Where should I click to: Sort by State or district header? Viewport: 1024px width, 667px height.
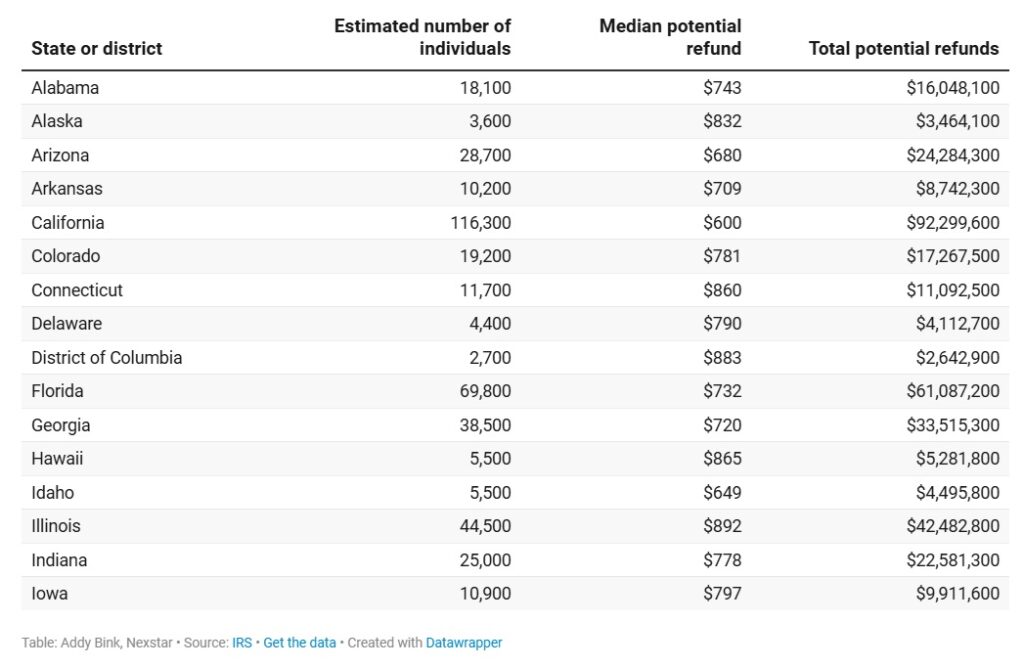(96, 48)
